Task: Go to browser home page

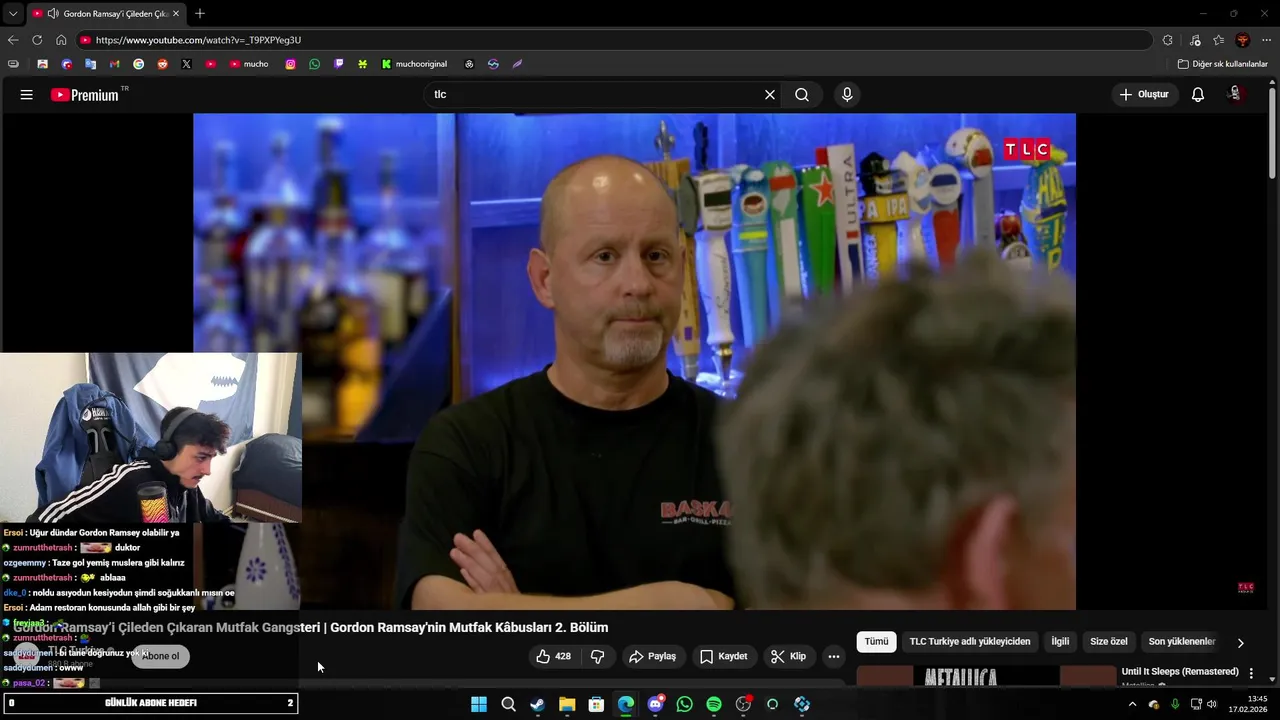Action: (61, 40)
